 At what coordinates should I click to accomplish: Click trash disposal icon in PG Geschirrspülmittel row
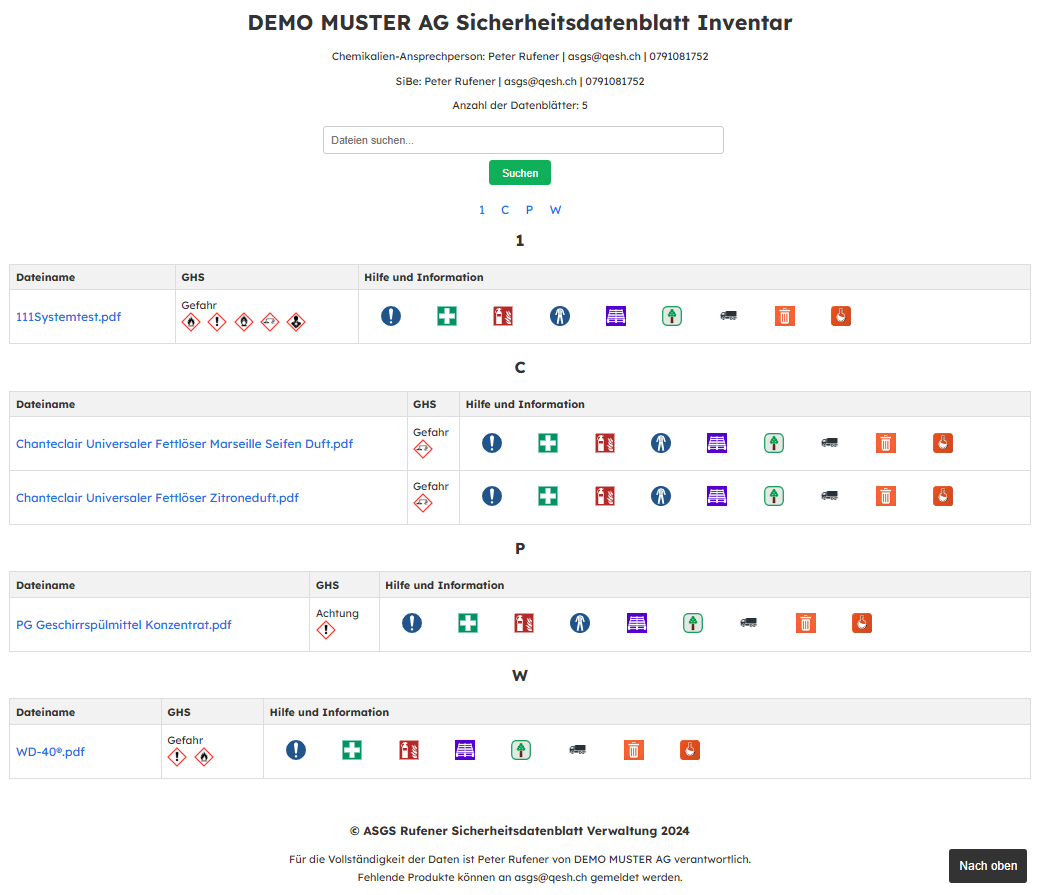coord(806,623)
